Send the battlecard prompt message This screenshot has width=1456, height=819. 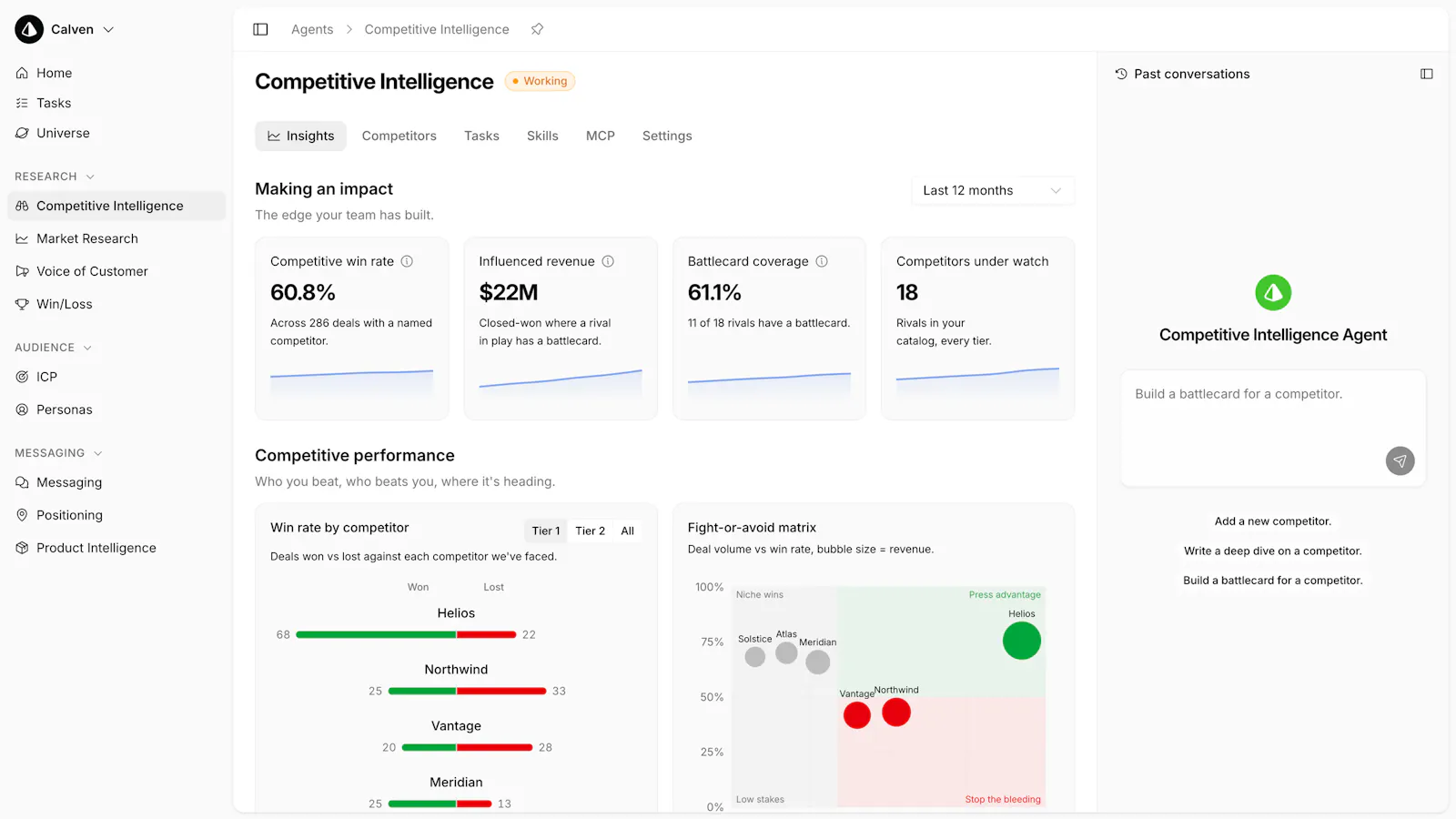coord(1400,460)
